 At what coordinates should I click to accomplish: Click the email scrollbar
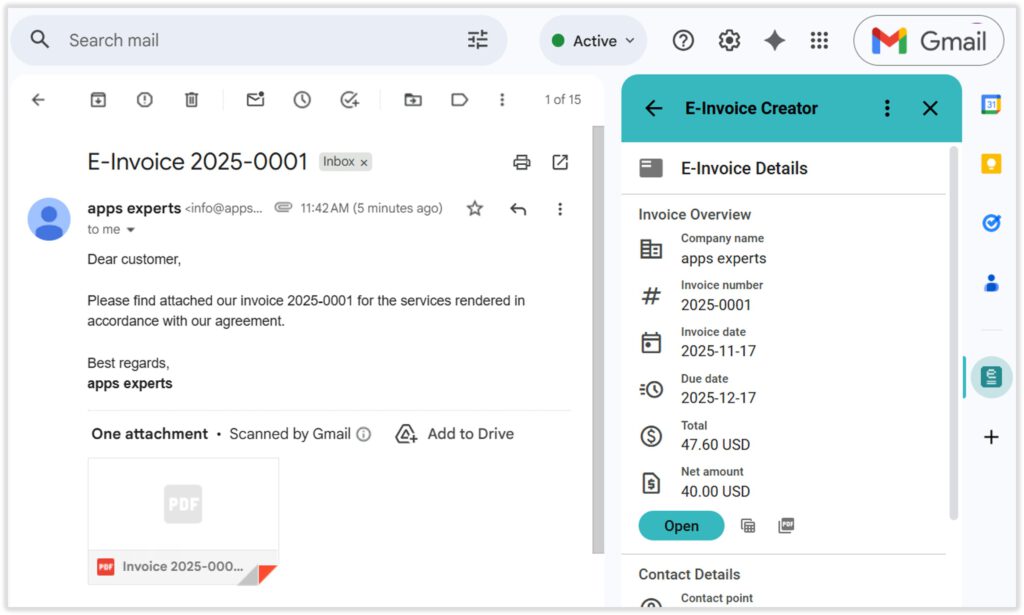click(598, 339)
